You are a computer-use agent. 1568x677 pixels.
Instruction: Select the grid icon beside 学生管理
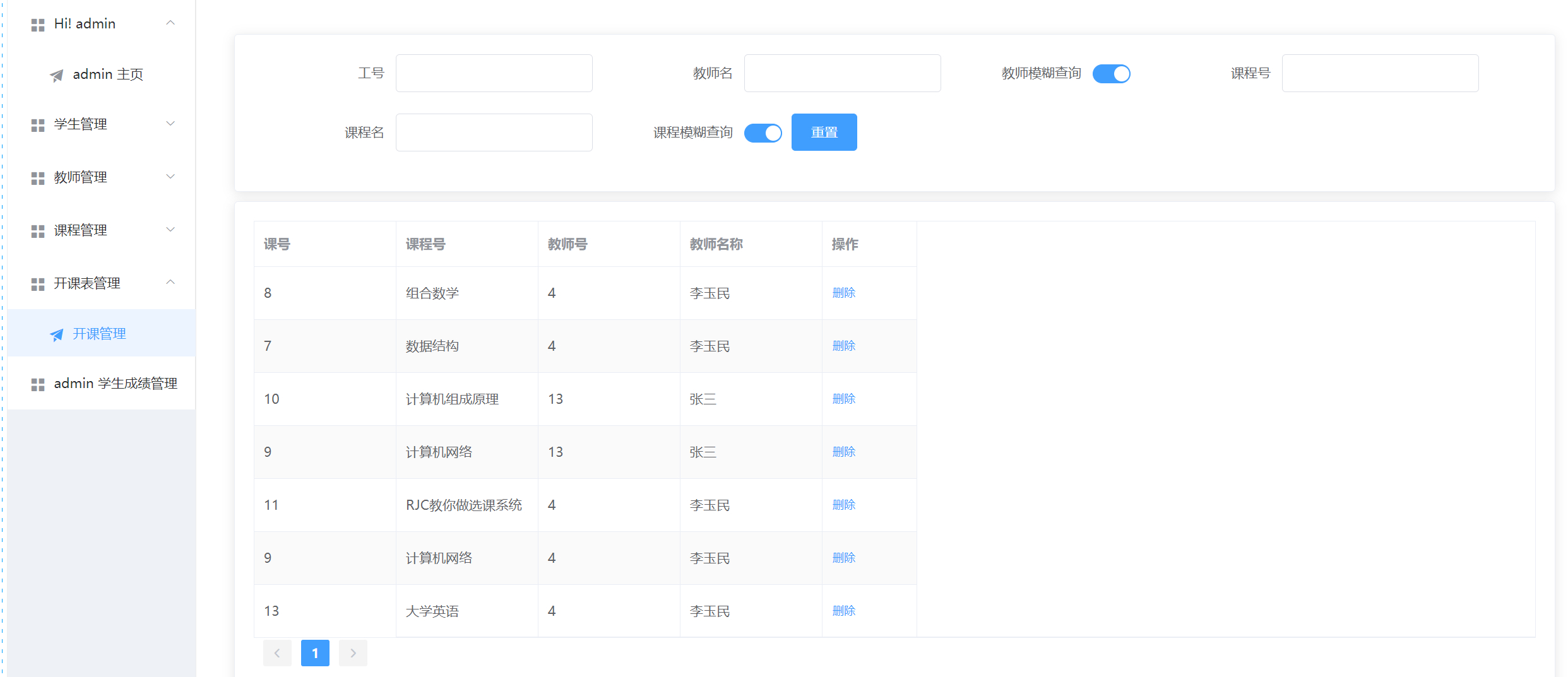click(37, 124)
